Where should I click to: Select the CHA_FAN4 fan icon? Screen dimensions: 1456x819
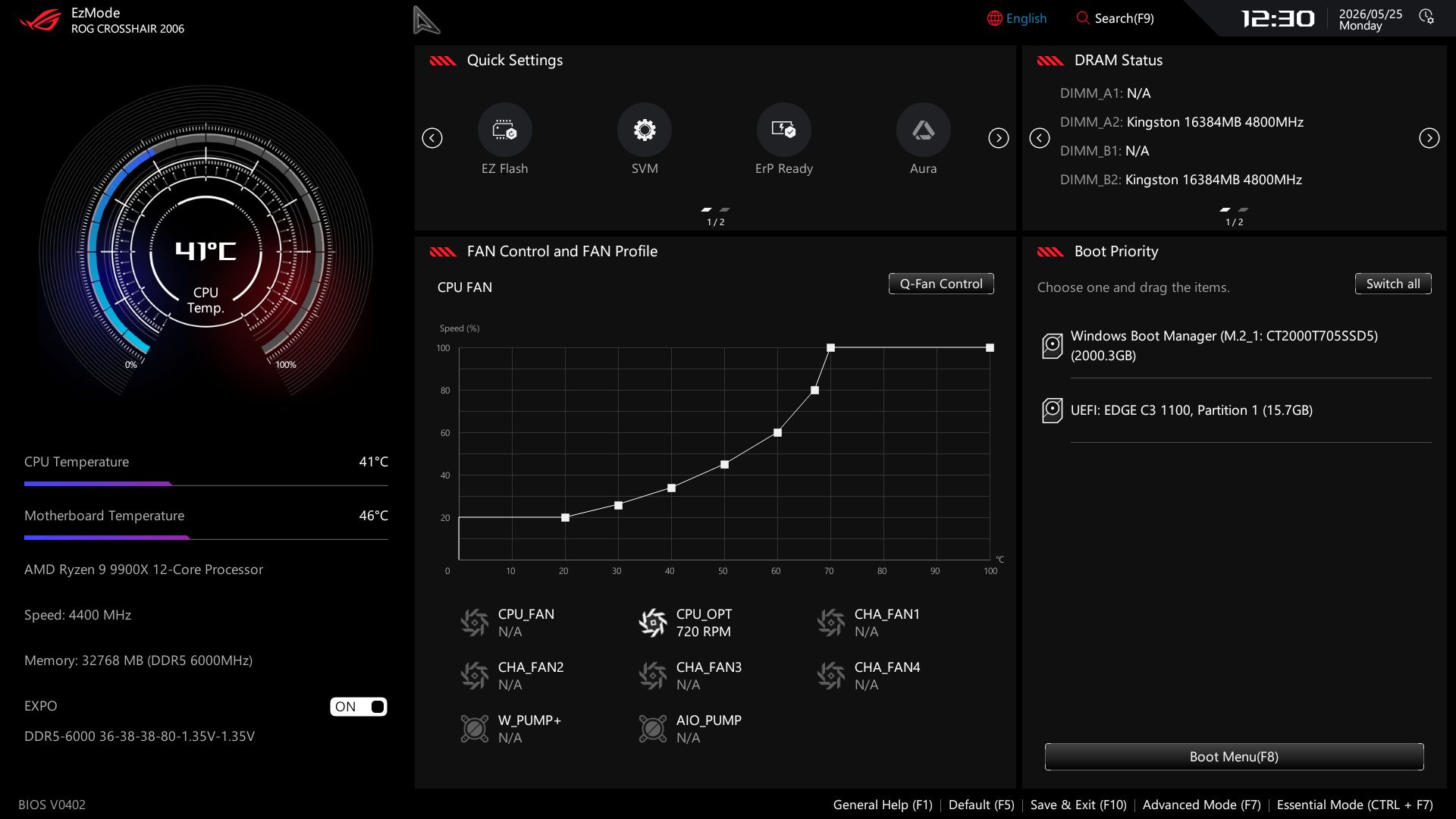tap(831, 676)
